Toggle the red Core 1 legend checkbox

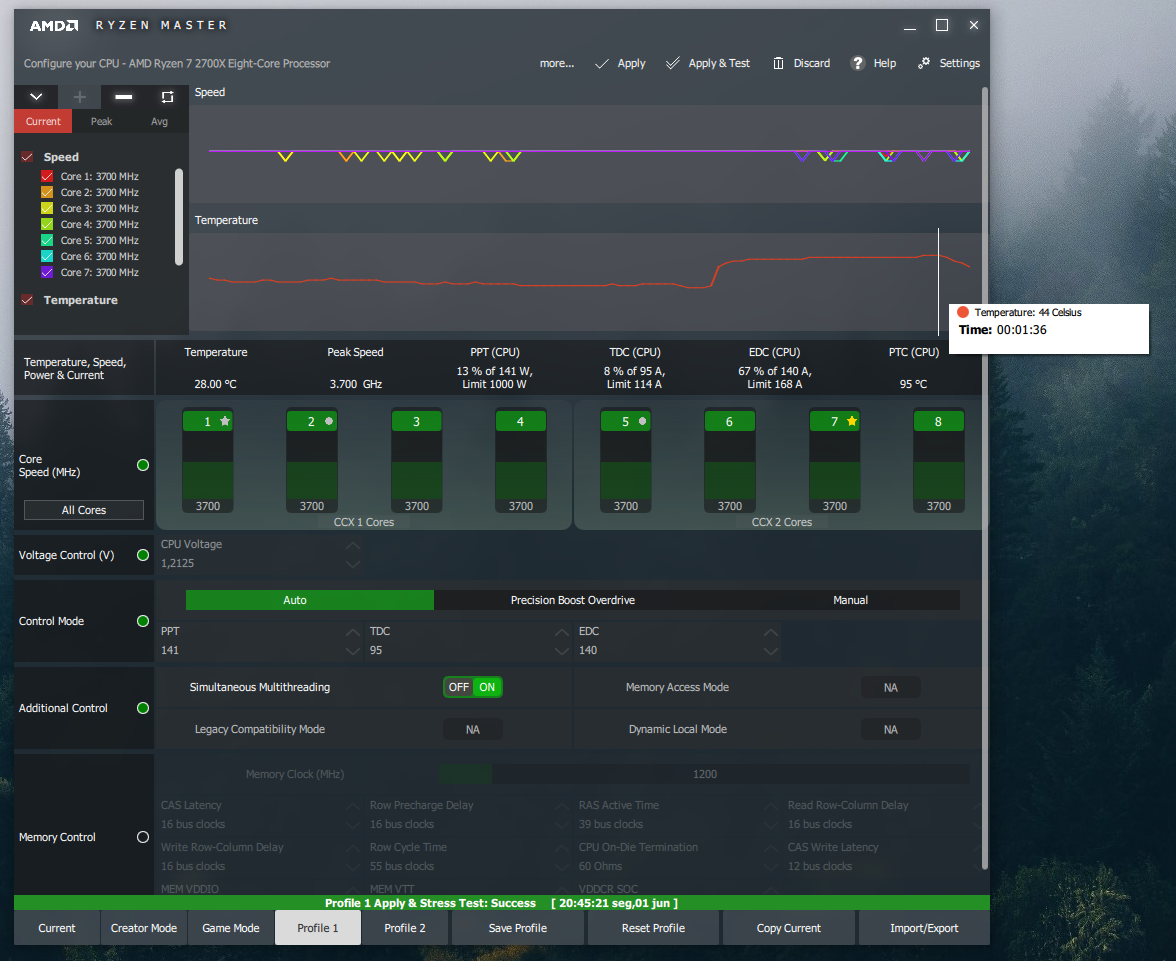46,176
